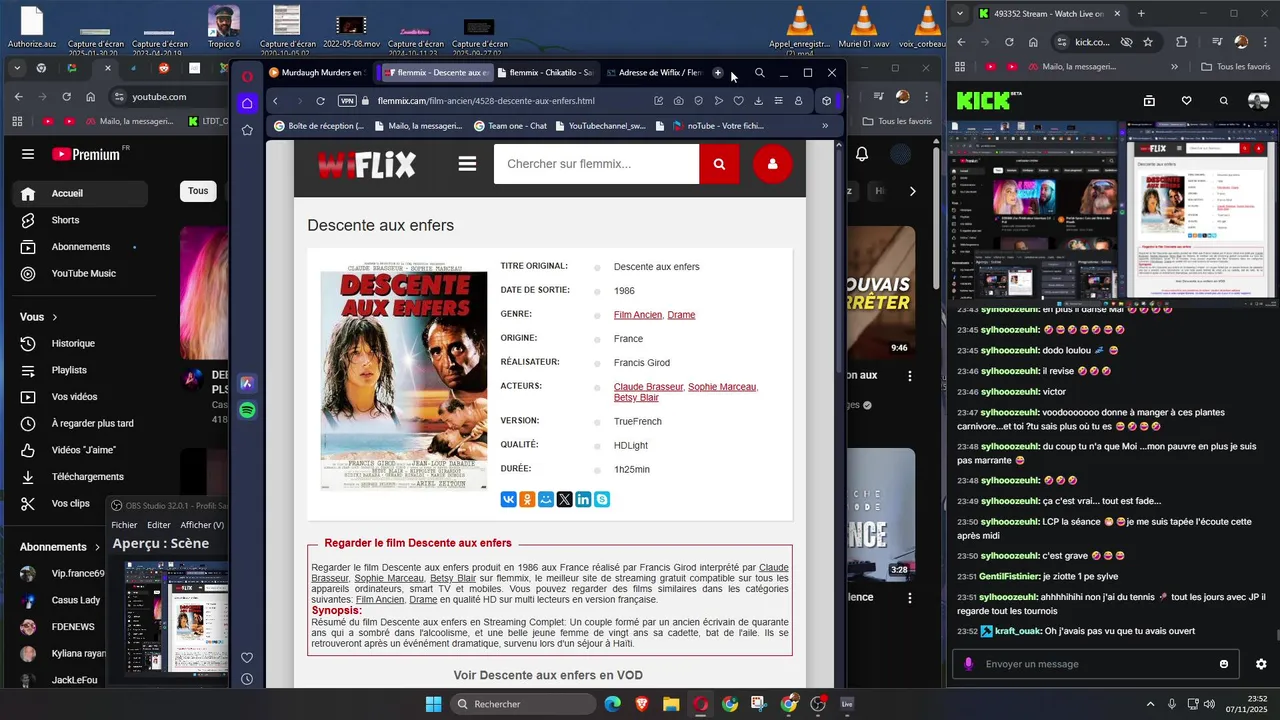Click Opera sidebar home icon

click(247, 103)
